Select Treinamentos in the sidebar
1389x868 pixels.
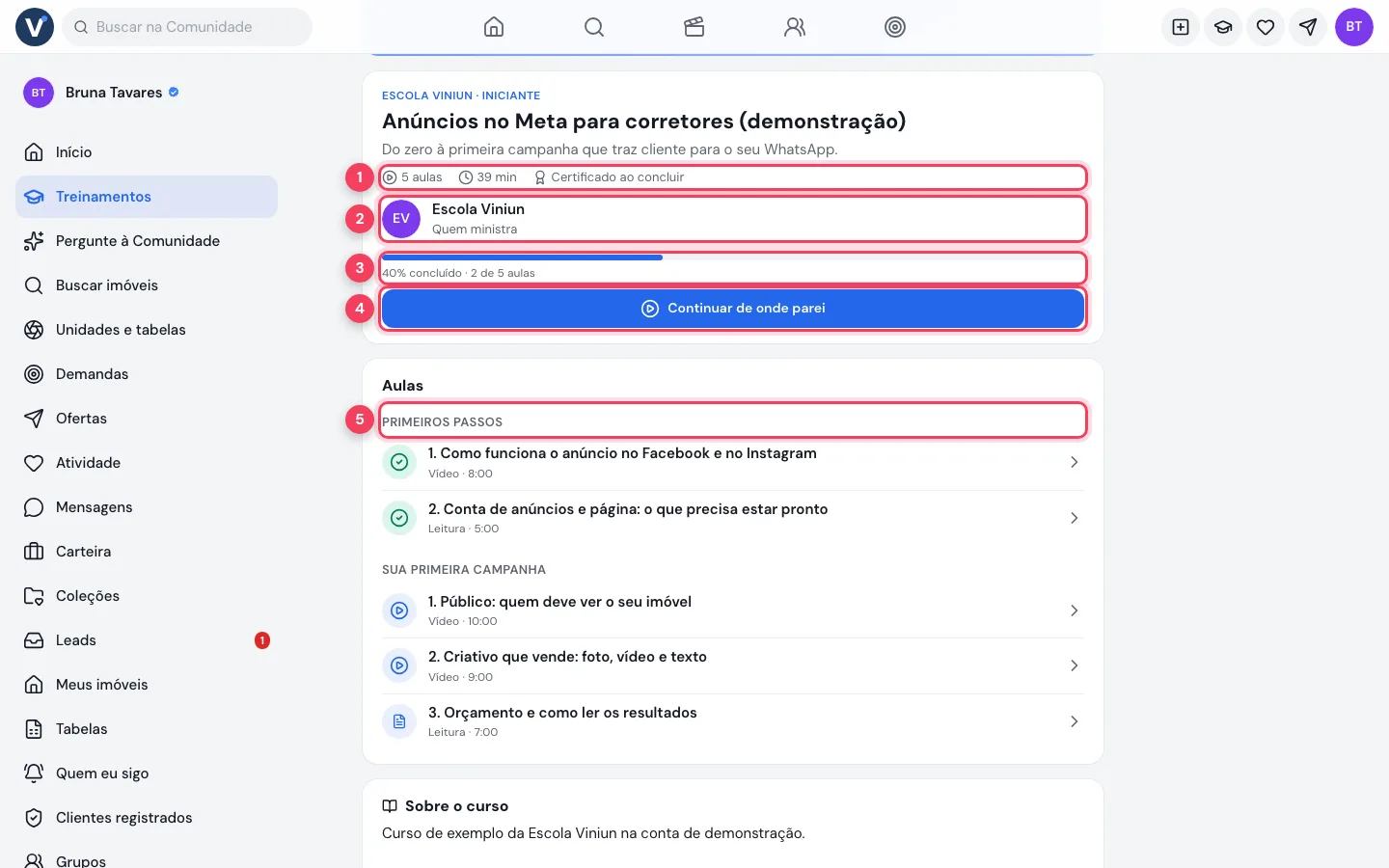pyautogui.click(x=147, y=197)
